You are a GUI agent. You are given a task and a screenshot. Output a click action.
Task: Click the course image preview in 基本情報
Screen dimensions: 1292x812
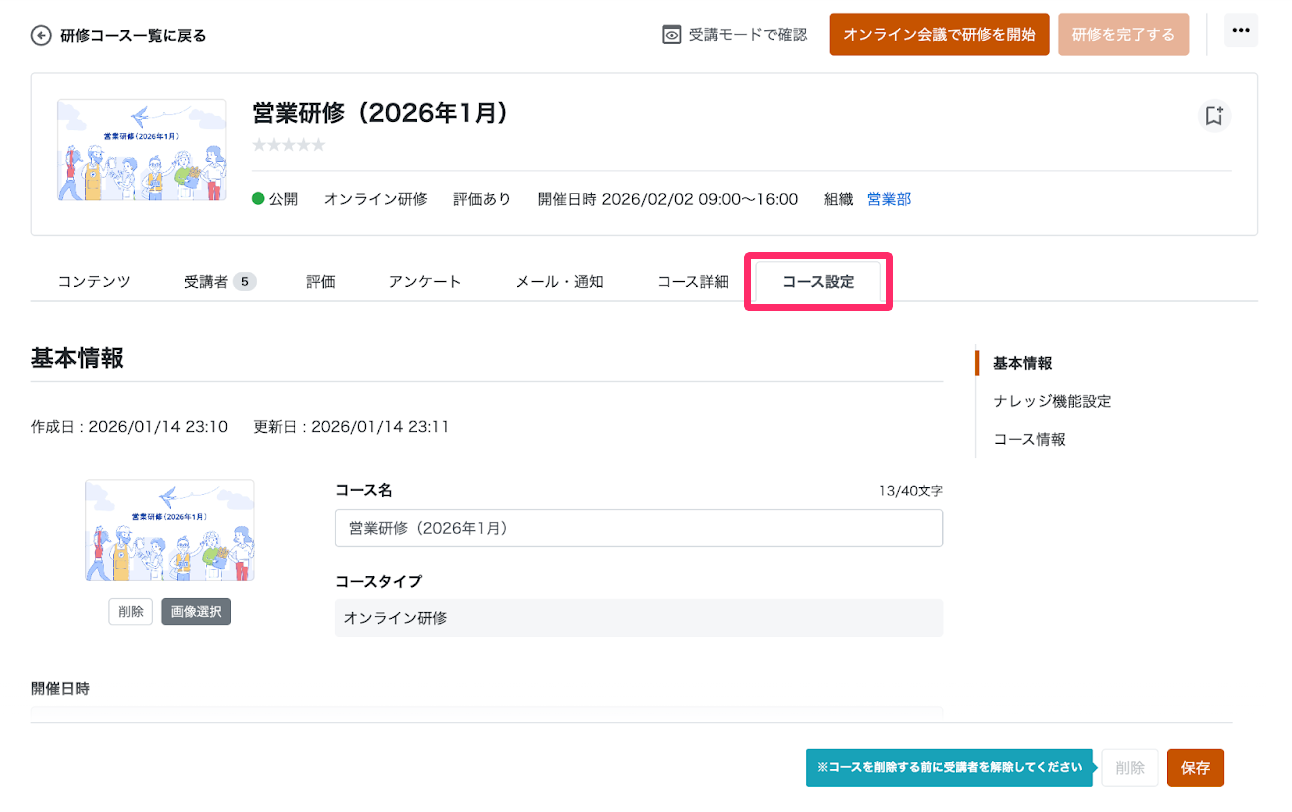pos(169,530)
